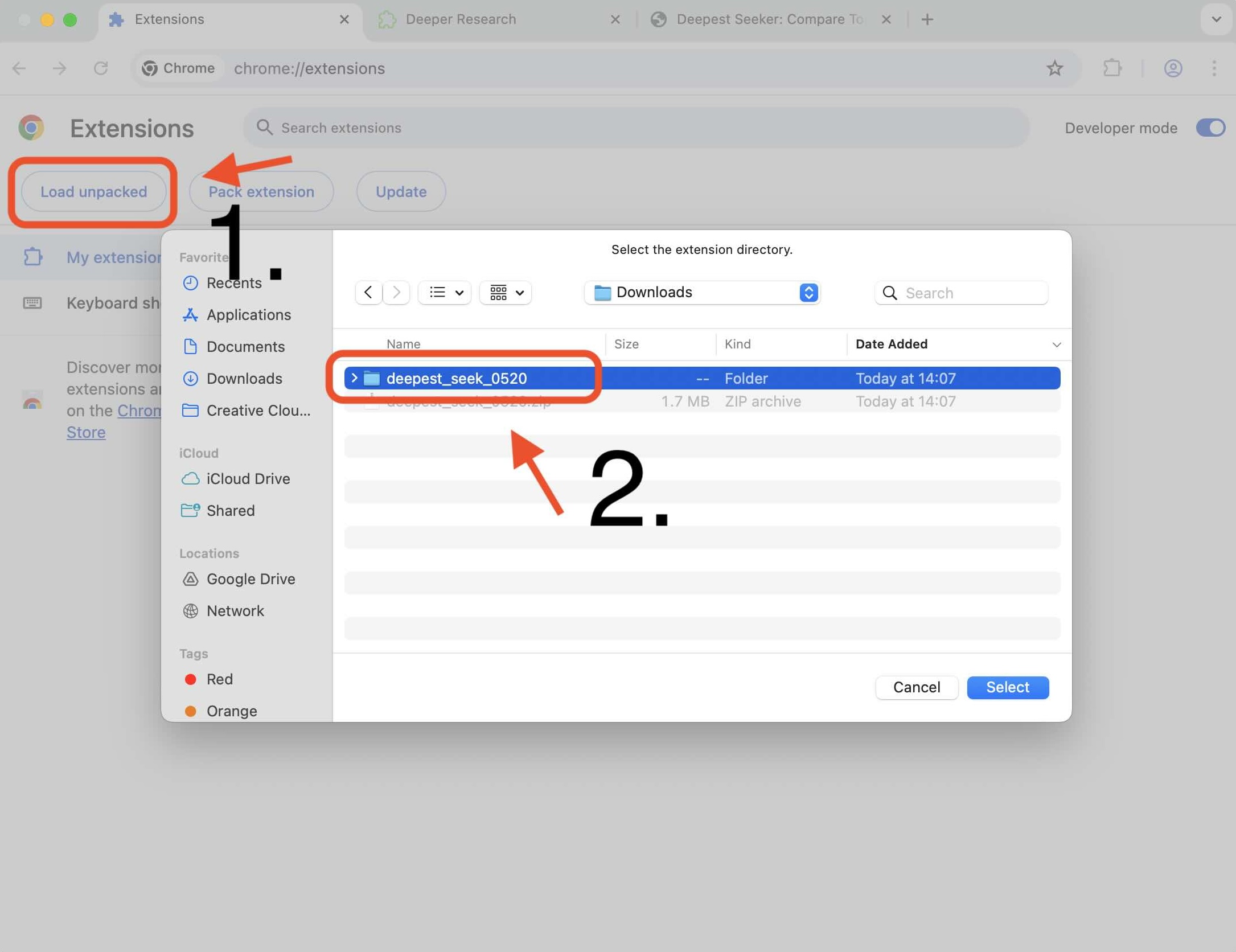1236x952 pixels.
Task: Open the Chrome three-dot menu
Action: tap(1214, 68)
